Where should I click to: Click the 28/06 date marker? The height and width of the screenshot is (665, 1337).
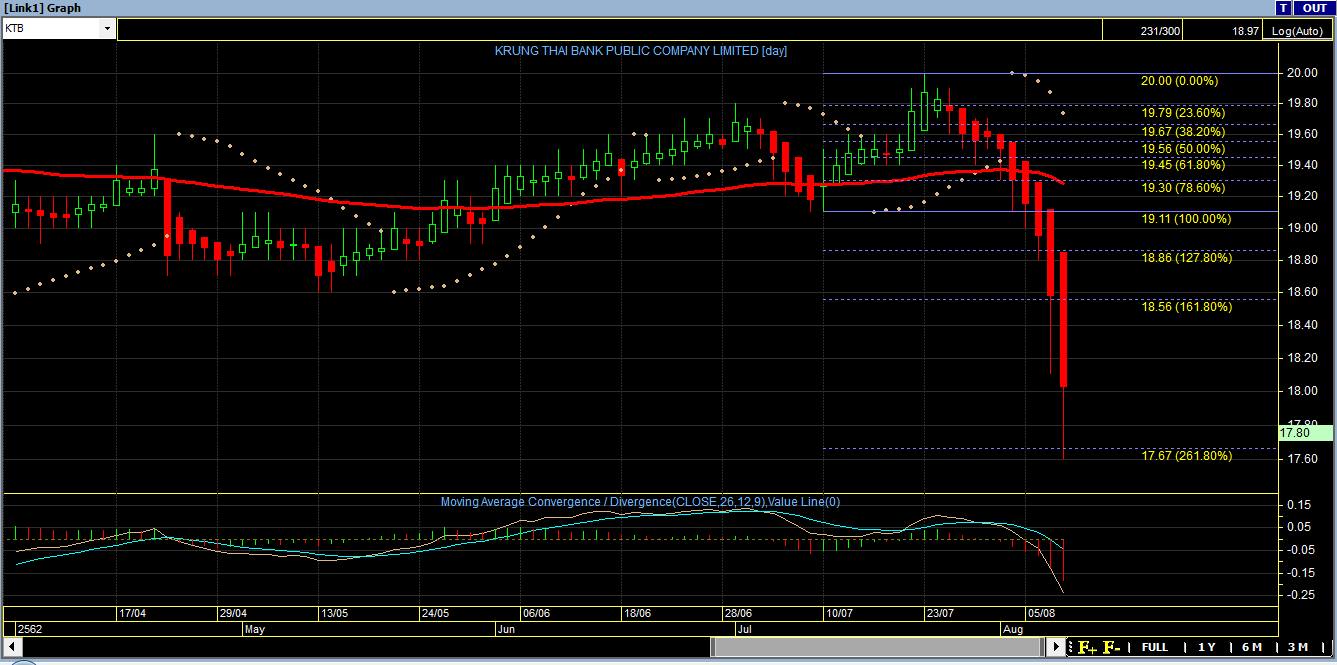pyautogui.click(x=738, y=613)
